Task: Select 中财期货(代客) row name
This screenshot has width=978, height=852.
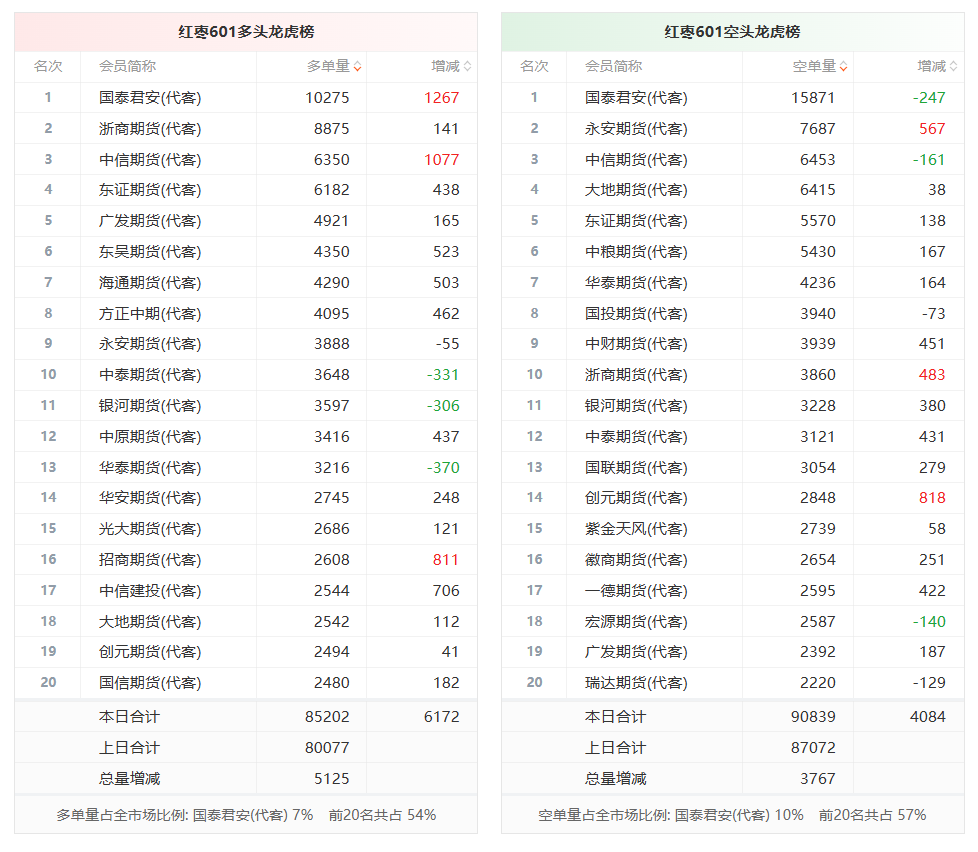Action: [x=636, y=344]
